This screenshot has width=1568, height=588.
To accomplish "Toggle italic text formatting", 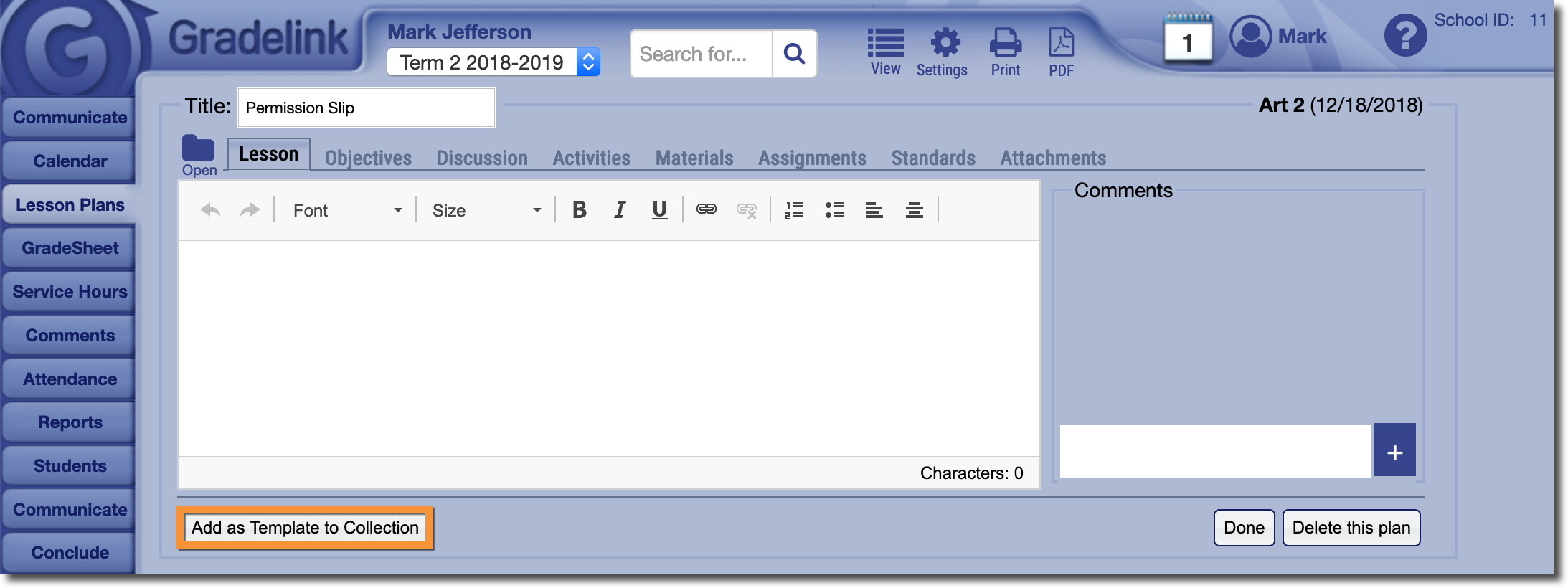I will pos(620,210).
